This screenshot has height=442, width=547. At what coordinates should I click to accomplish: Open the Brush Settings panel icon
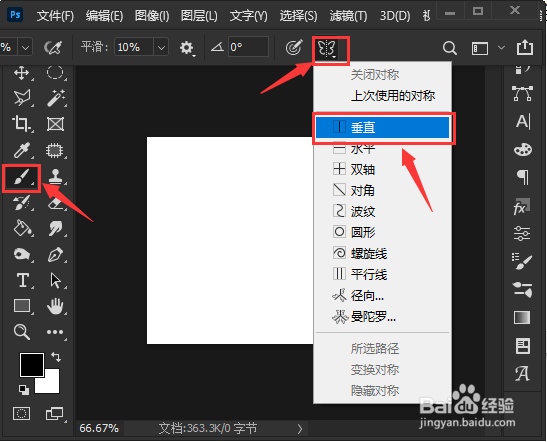click(522, 262)
